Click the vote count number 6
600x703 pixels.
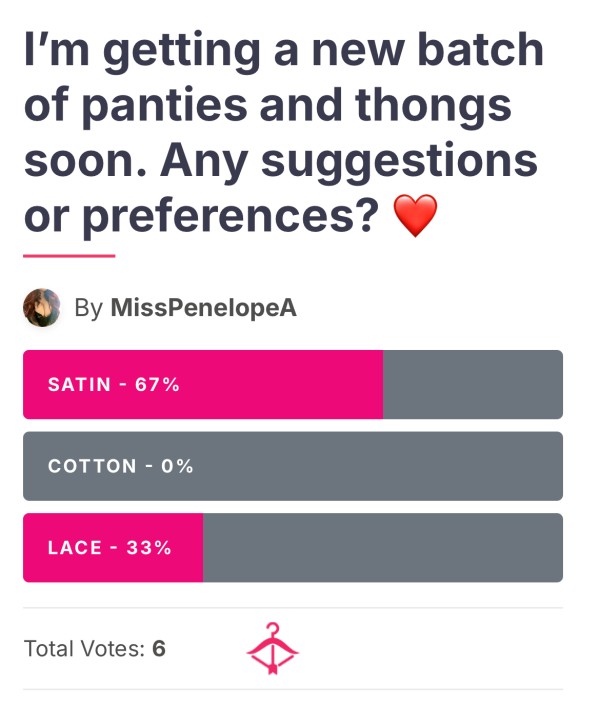(159, 649)
